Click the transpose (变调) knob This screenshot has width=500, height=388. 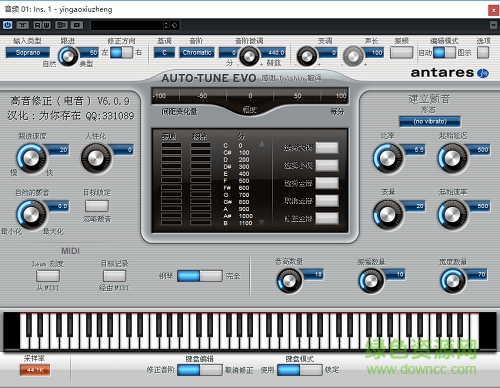click(307, 56)
